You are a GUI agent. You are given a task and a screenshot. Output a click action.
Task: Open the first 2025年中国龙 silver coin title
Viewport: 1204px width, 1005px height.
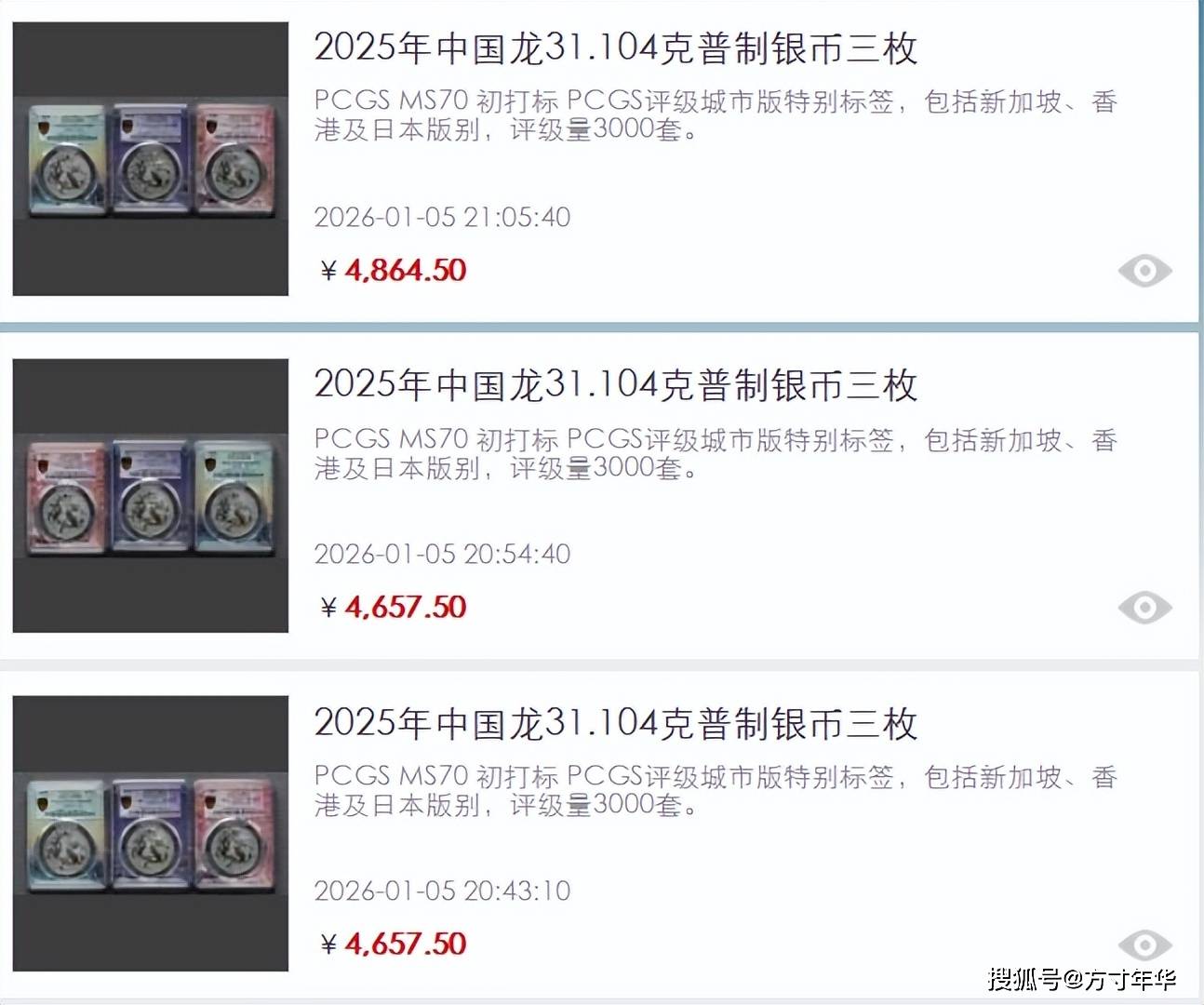[616, 48]
